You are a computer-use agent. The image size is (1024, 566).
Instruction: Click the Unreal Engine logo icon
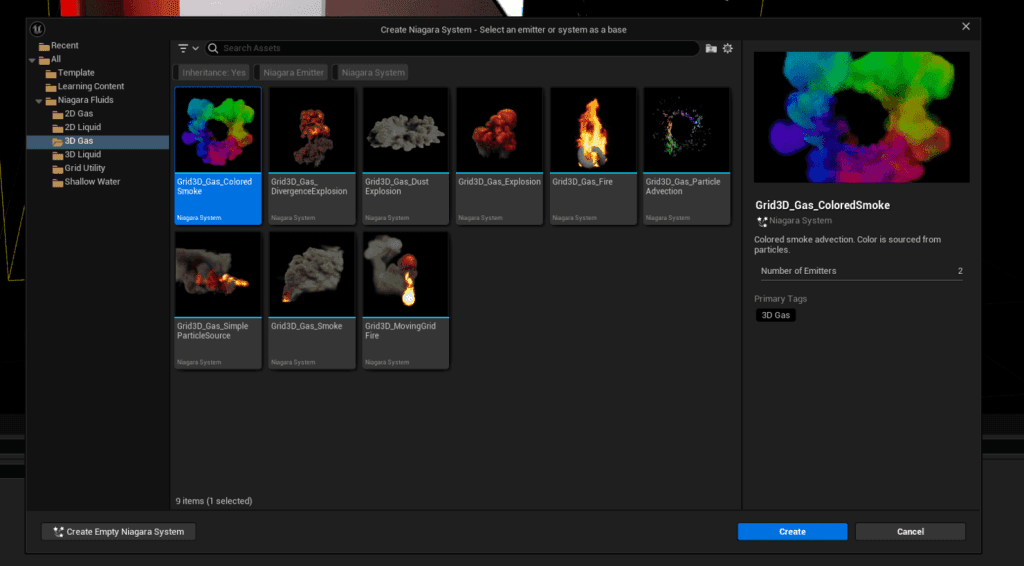(x=38, y=29)
